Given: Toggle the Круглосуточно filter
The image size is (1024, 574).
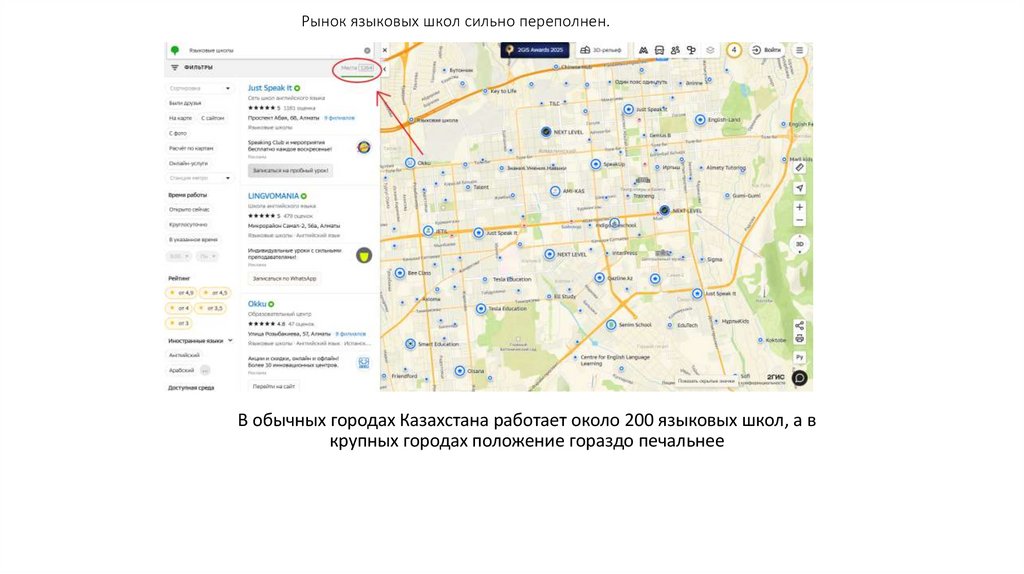Looking at the screenshot, I should click(188, 225).
